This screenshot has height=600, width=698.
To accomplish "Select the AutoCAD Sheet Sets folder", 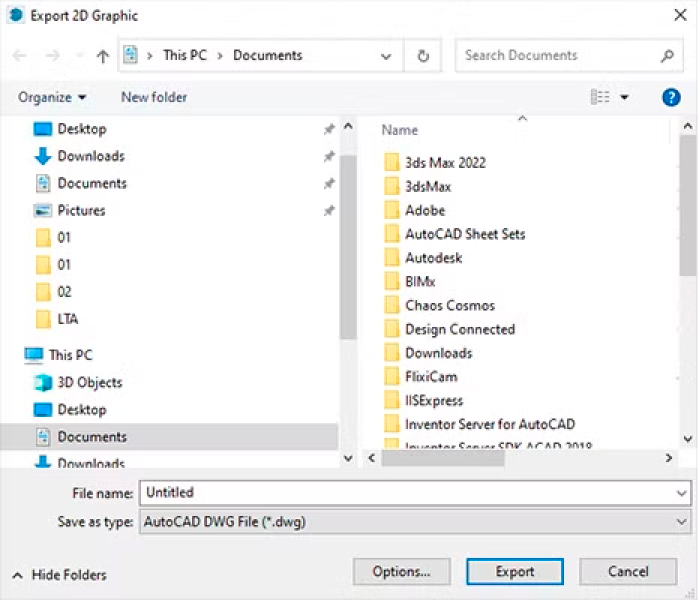I will [x=454, y=234].
